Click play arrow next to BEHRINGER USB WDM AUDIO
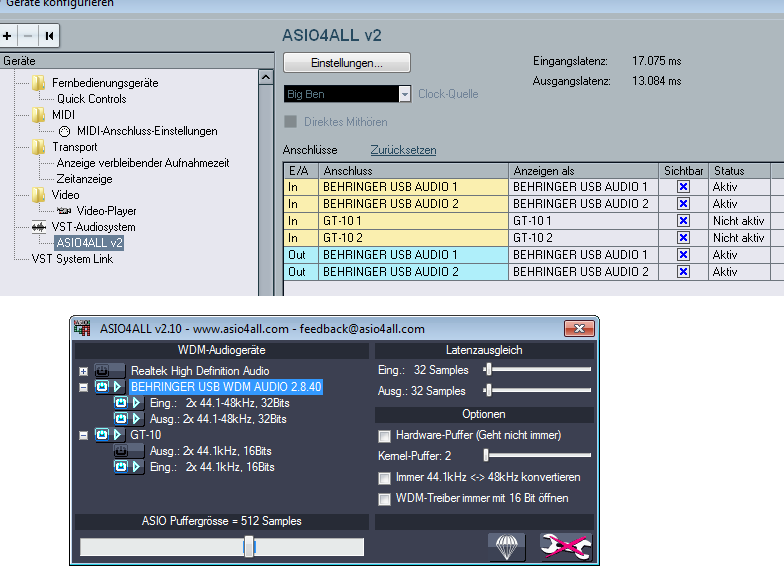 click(x=118, y=386)
